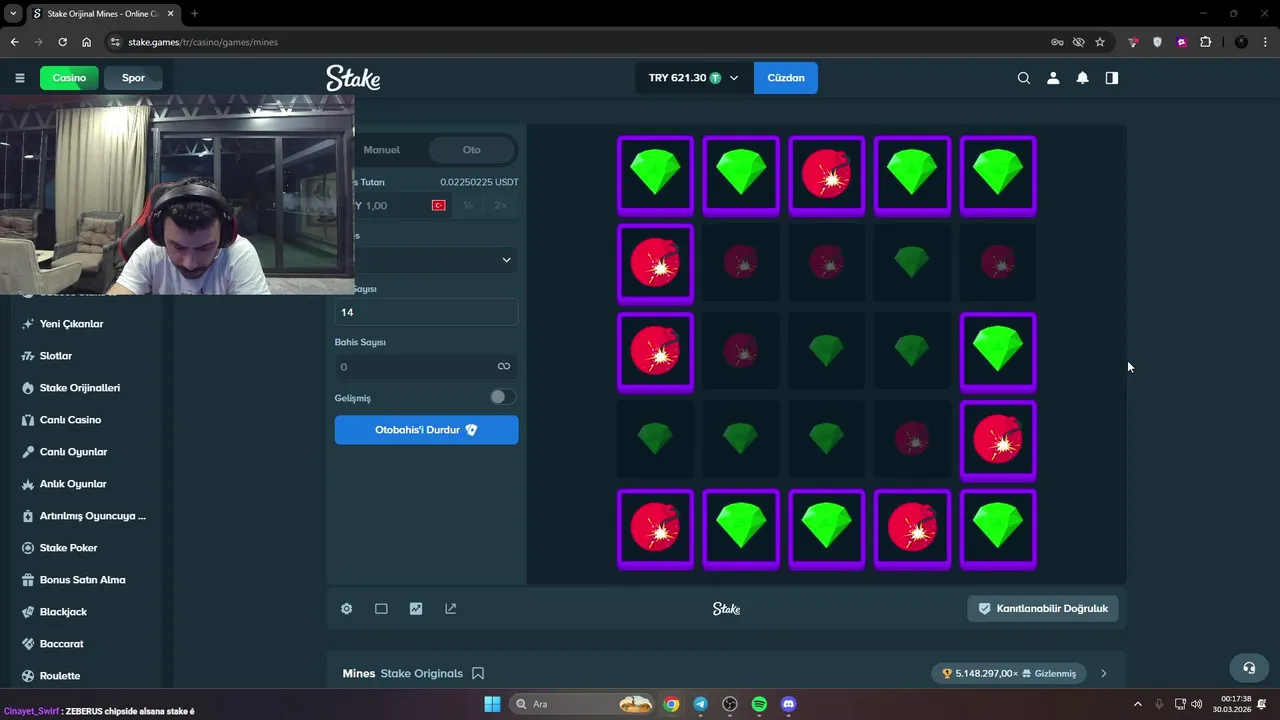Click the 2× bet button

[x=501, y=205]
